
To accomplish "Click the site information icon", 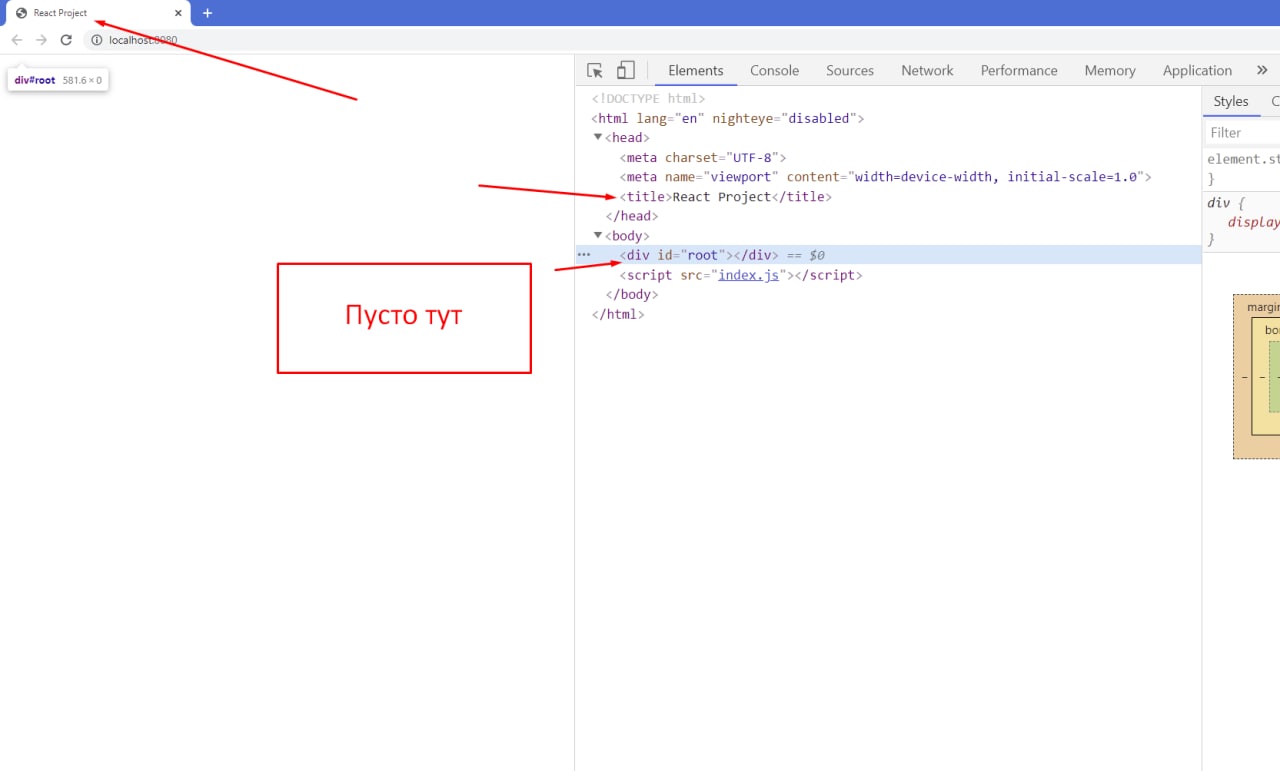I will pos(97,40).
